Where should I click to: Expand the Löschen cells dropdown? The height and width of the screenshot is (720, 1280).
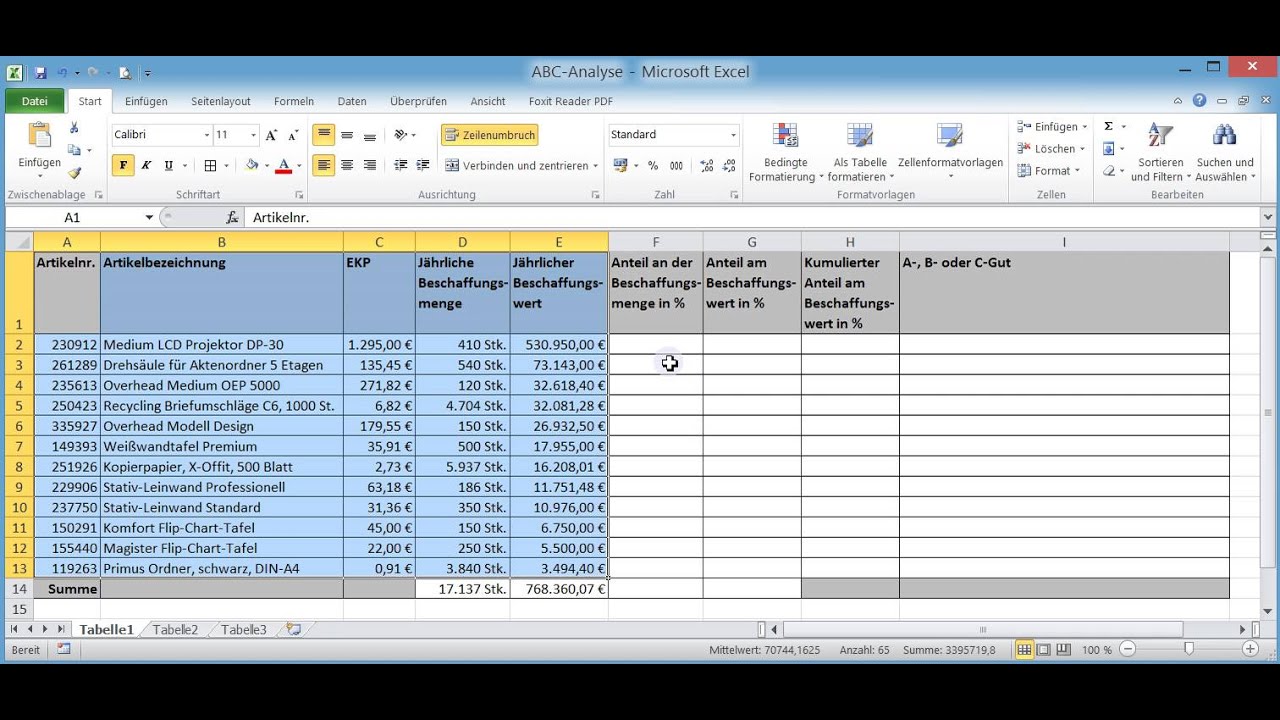(1083, 149)
